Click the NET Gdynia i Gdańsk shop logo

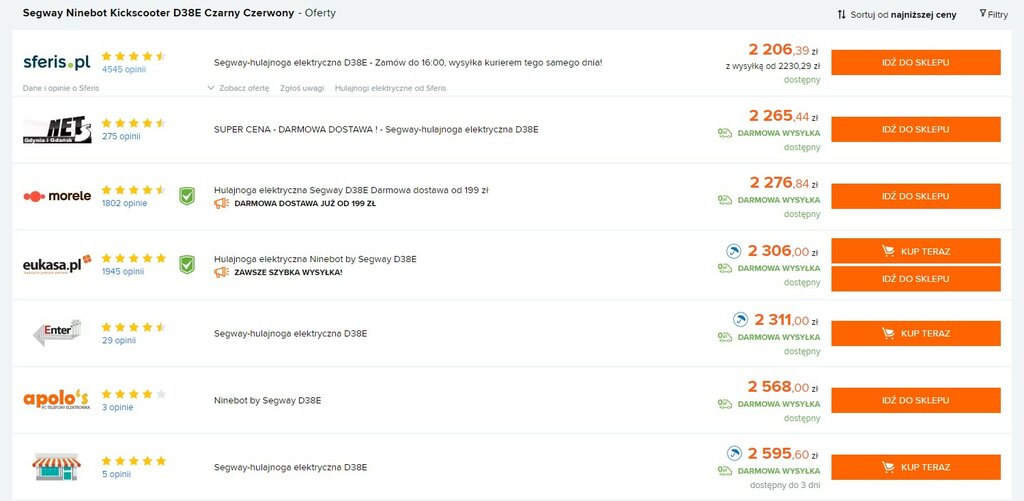click(x=57, y=130)
